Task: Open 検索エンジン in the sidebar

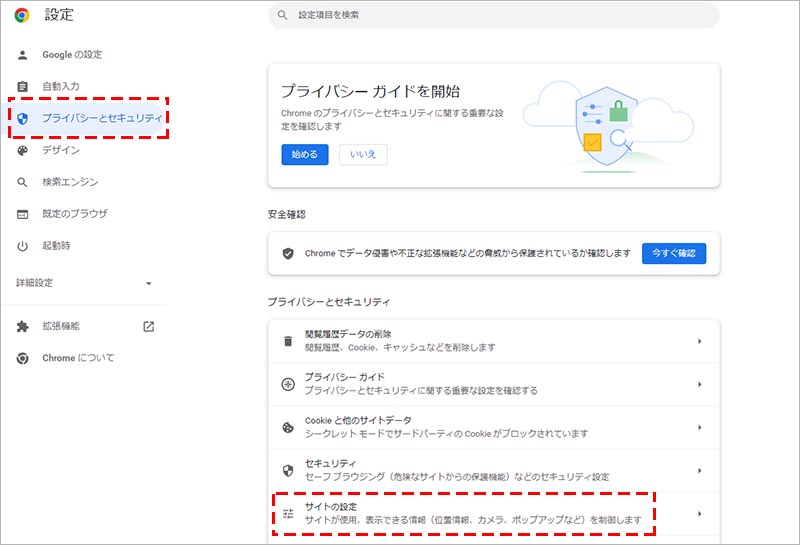Action: (x=70, y=182)
